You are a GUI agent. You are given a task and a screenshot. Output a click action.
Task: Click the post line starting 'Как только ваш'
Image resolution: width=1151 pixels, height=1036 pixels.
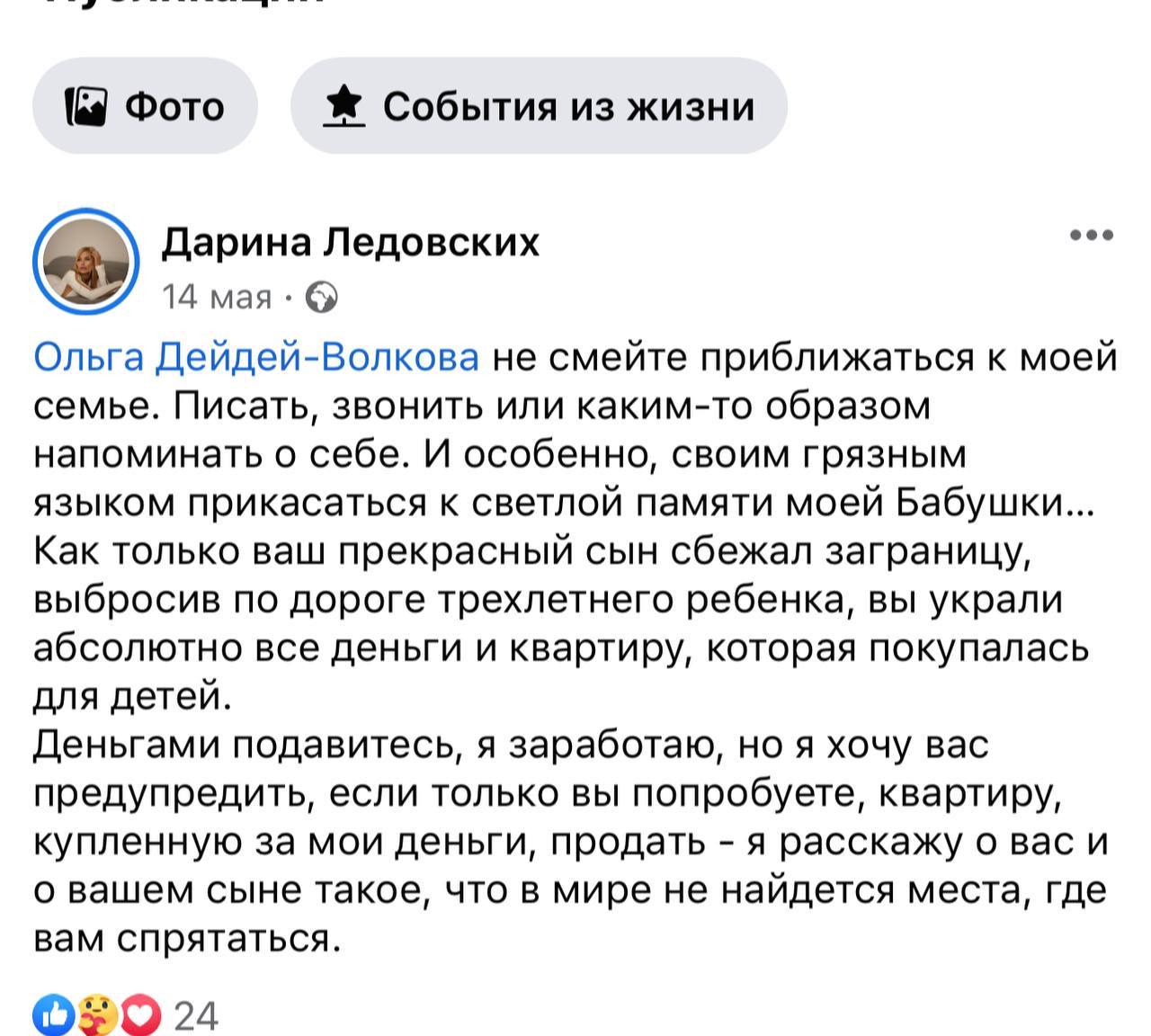(x=531, y=551)
